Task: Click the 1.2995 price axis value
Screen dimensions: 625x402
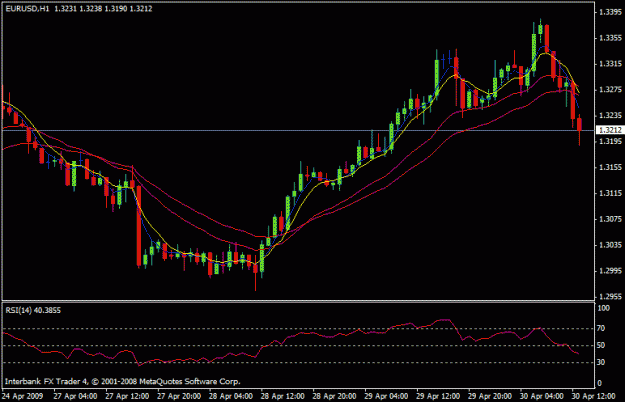Action: [x=610, y=271]
